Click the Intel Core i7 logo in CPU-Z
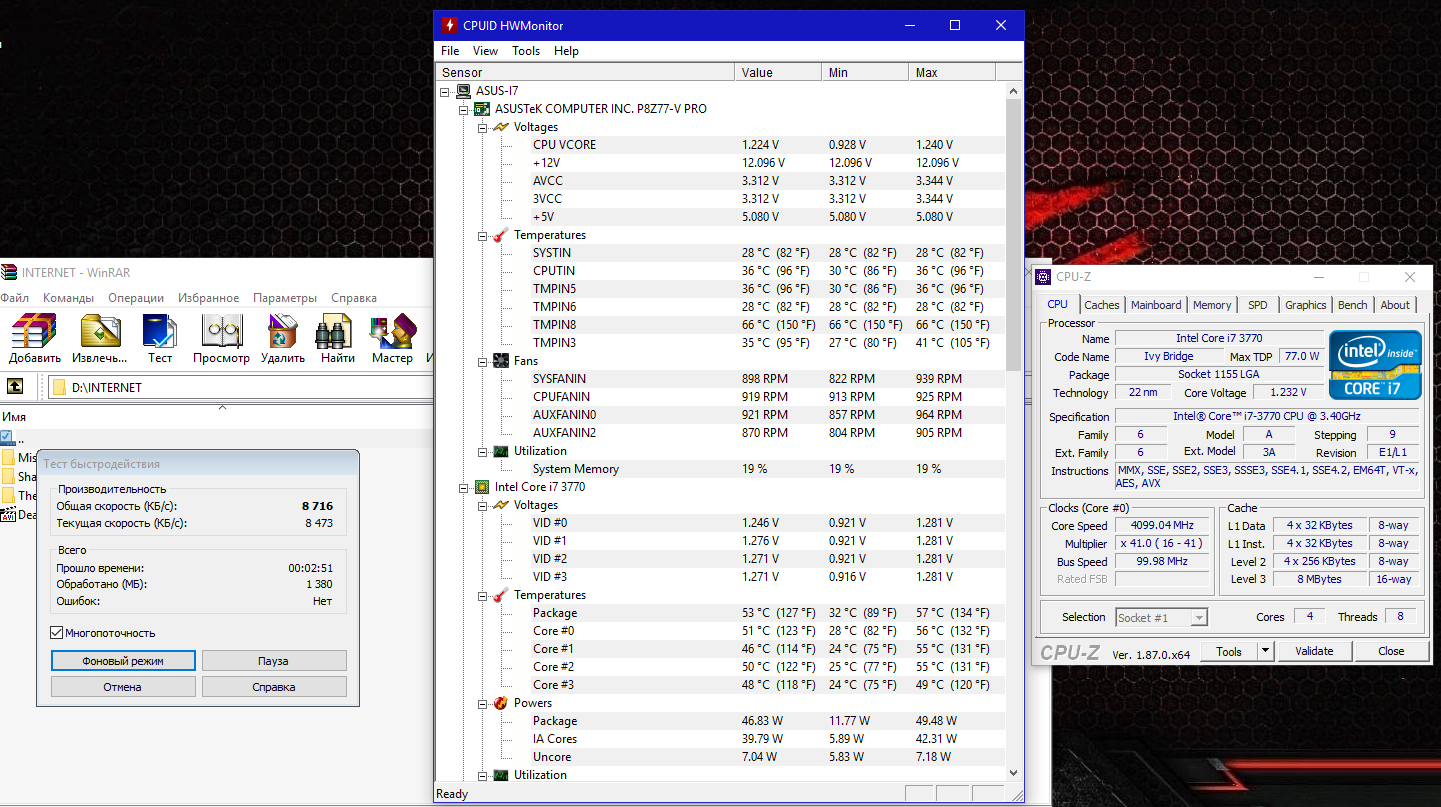The image size is (1441, 807). (1375, 364)
